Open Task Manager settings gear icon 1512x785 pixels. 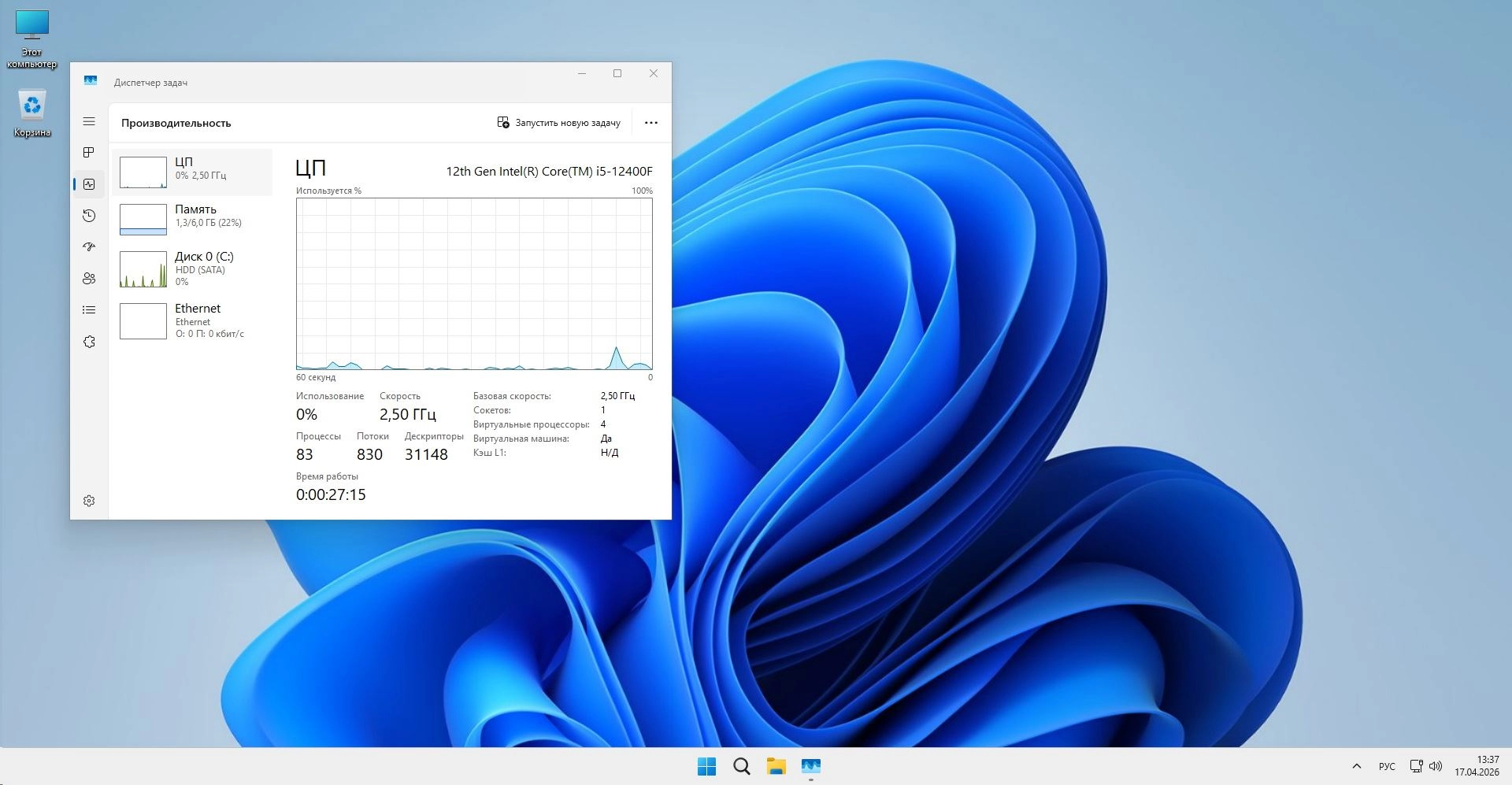89,501
